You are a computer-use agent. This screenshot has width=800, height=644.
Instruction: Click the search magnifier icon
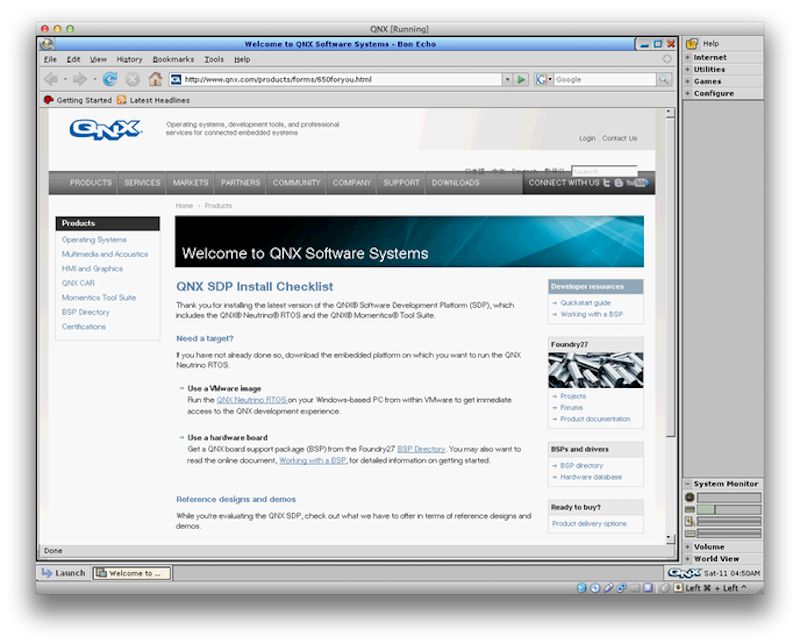(x=664, y=79)
